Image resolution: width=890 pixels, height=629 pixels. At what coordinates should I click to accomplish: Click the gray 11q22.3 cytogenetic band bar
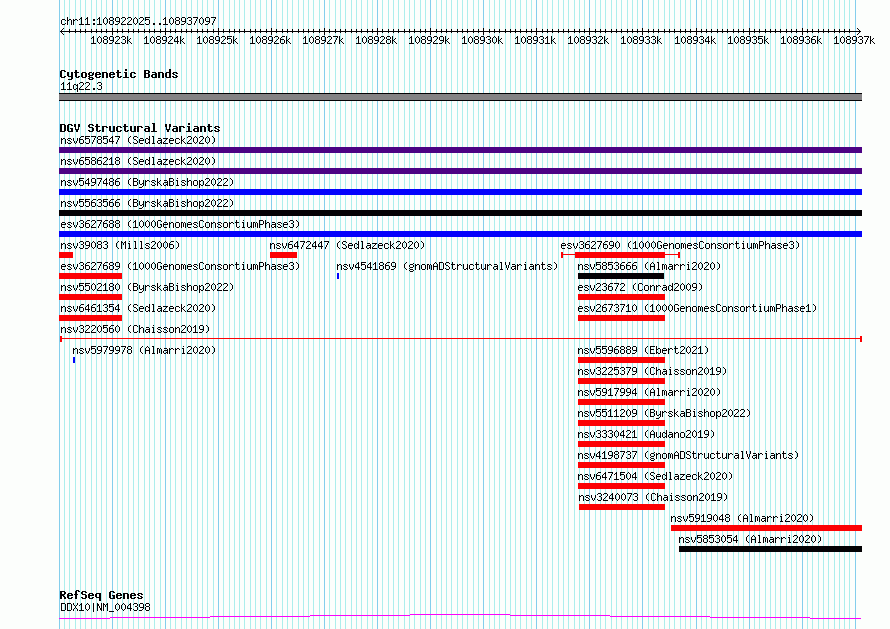[460, 97]
